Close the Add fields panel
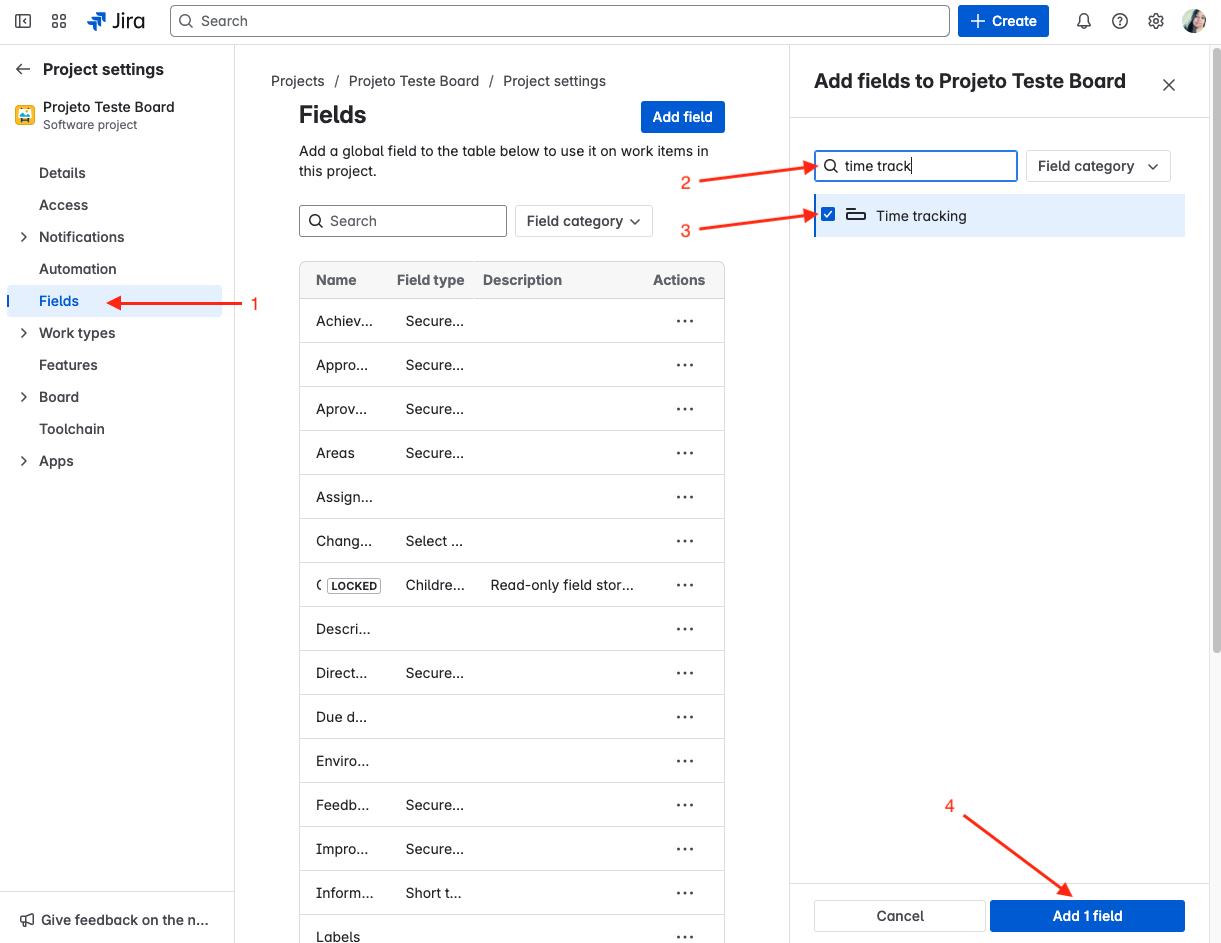The height and width of the screenshot is (943, 1221). (x=1168, y=85)
